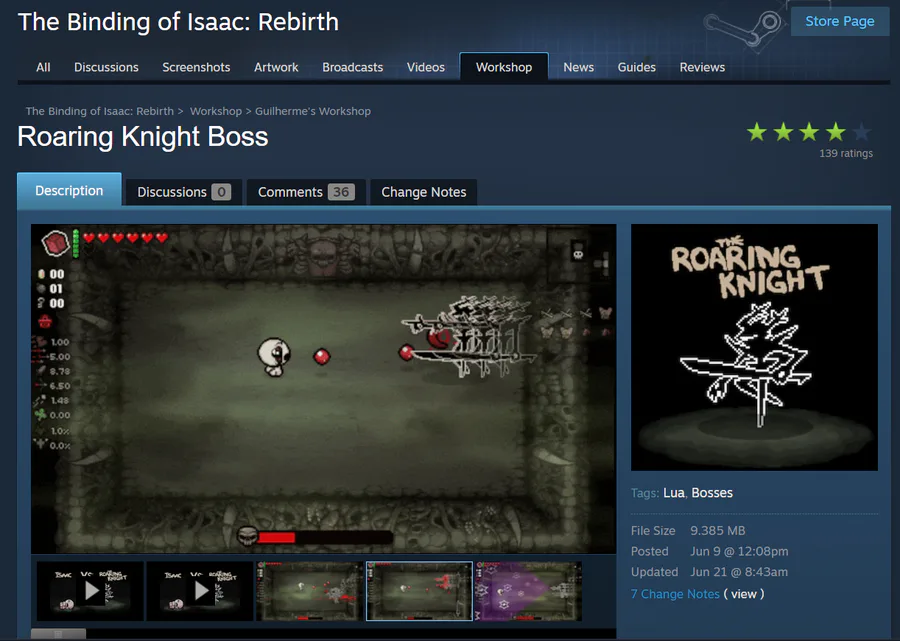This screenshot has height=641, width=900.
Task: Click the Steam logo icon in header
Action: [x=744, y=29]
